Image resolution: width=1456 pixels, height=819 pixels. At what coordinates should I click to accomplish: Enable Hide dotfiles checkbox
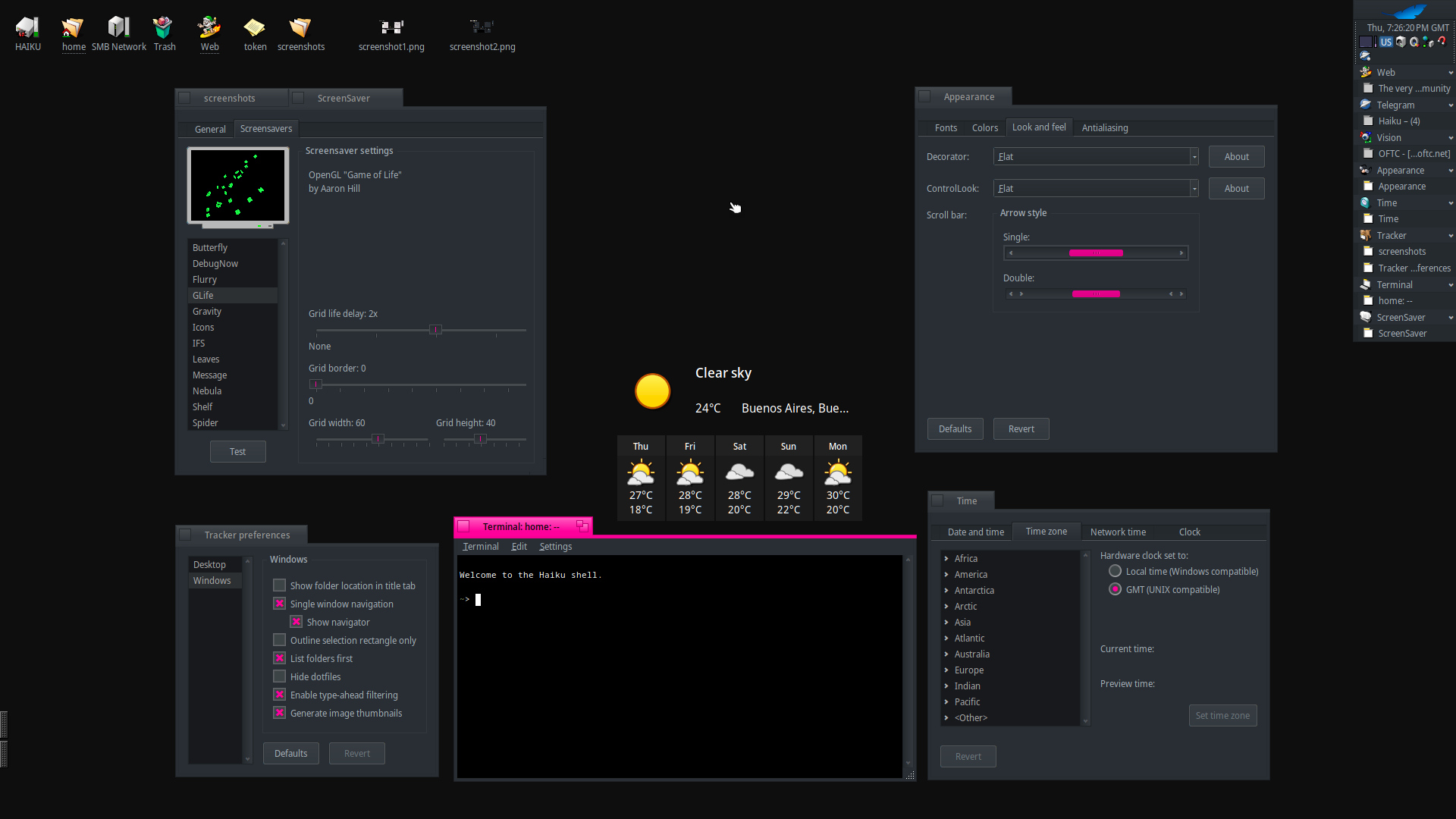click(x=279, y=676)
